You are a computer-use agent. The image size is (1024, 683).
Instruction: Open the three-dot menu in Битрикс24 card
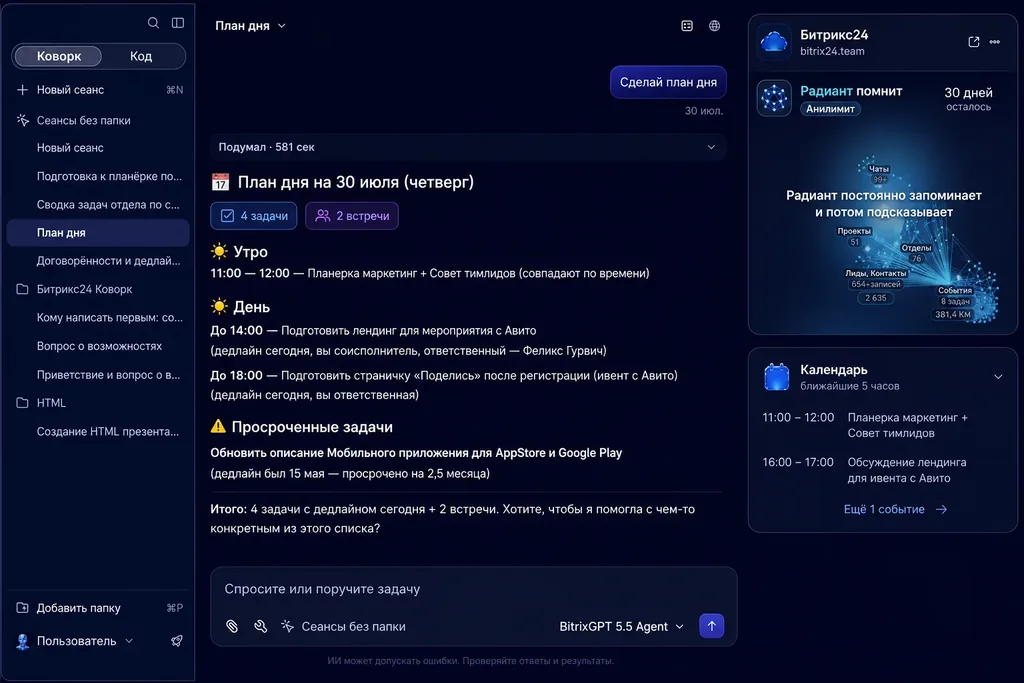pos(995,42)
